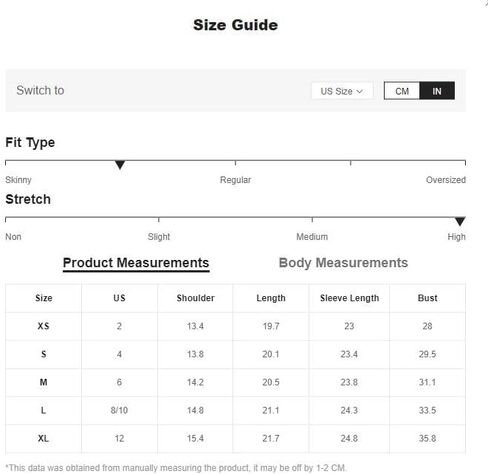Open the Body Measurements tab

tap(343, 263)
